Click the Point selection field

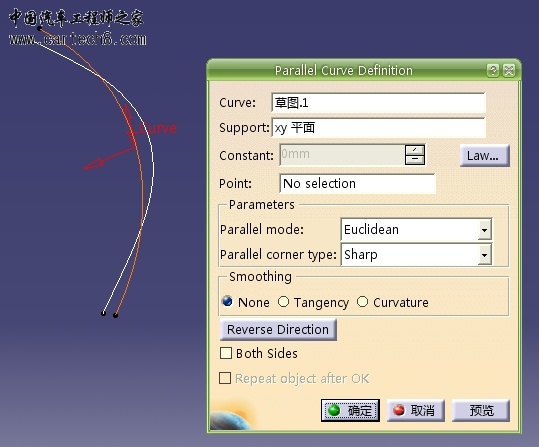tap(358, 183)
